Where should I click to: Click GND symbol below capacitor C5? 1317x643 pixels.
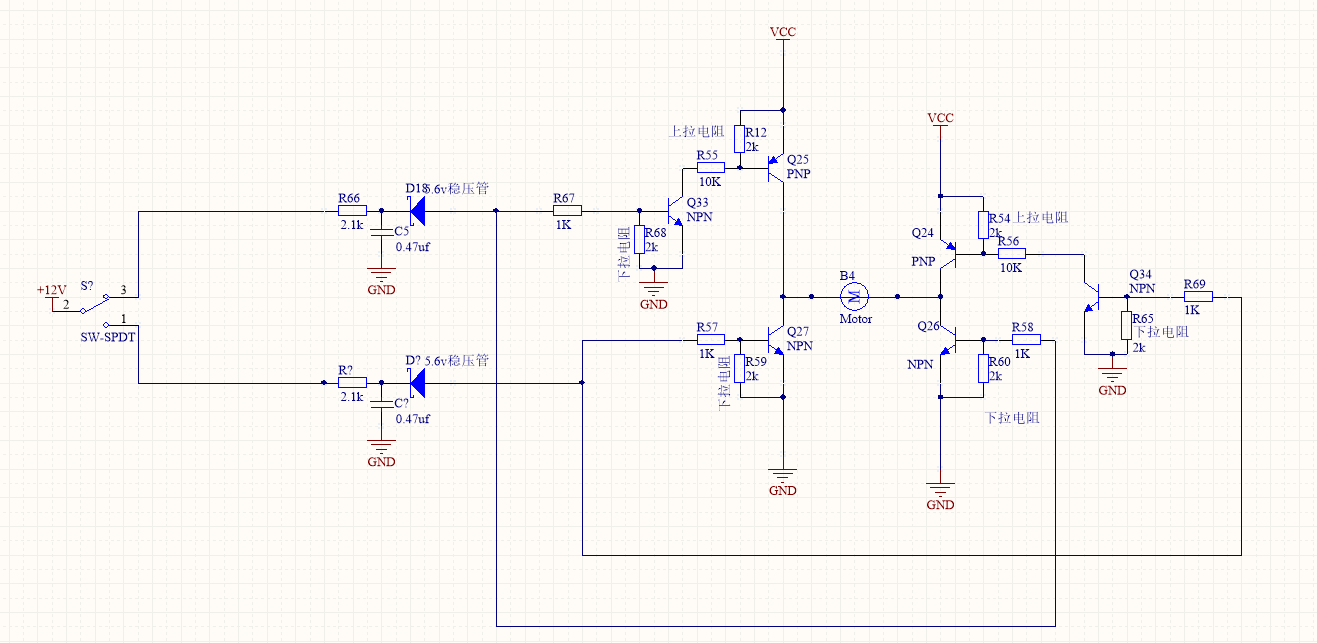[380, 280]
